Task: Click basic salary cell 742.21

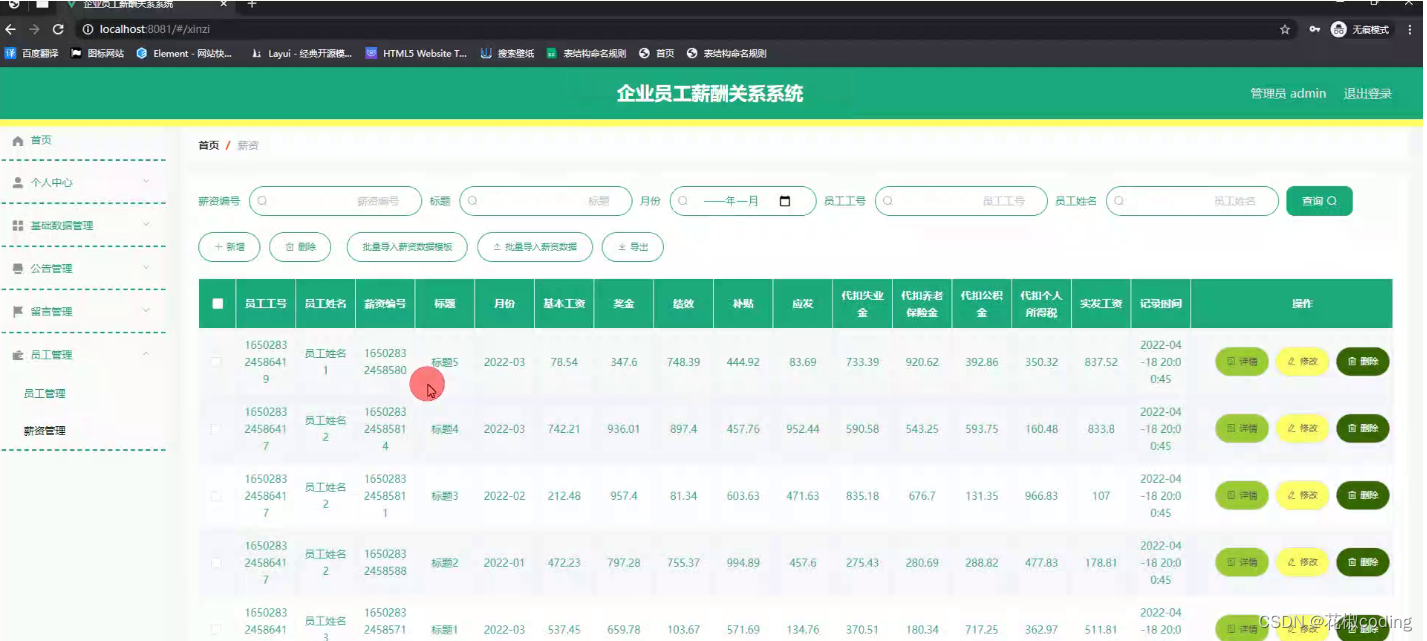Action: [x=564, y=429]
